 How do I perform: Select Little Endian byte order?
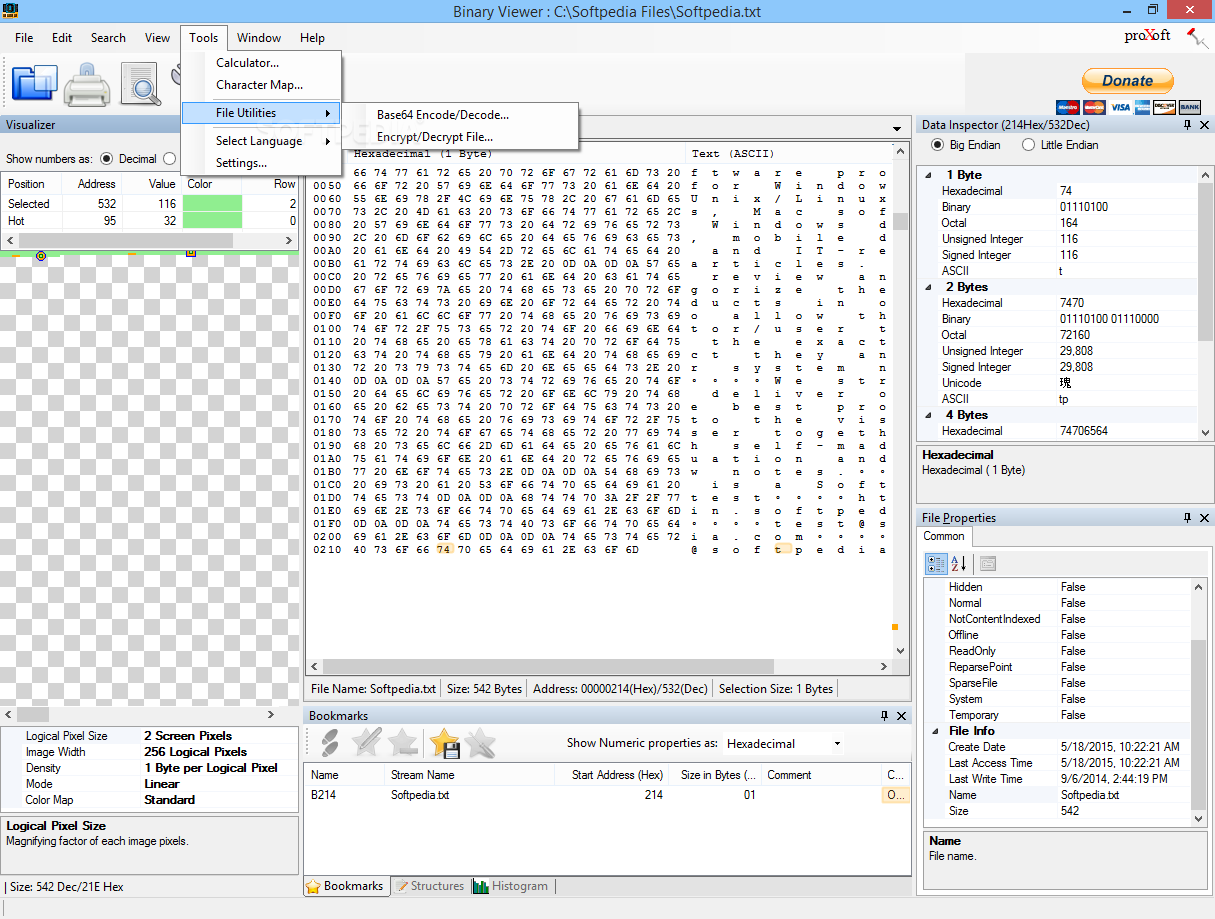[x=1028, y=145]
